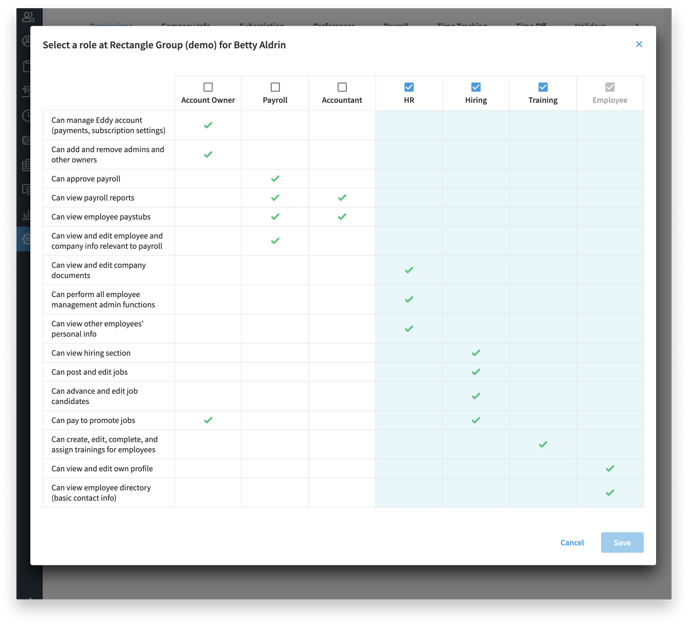Disable the Training role checkbox
688x624 pixels.
click(543, 87)
